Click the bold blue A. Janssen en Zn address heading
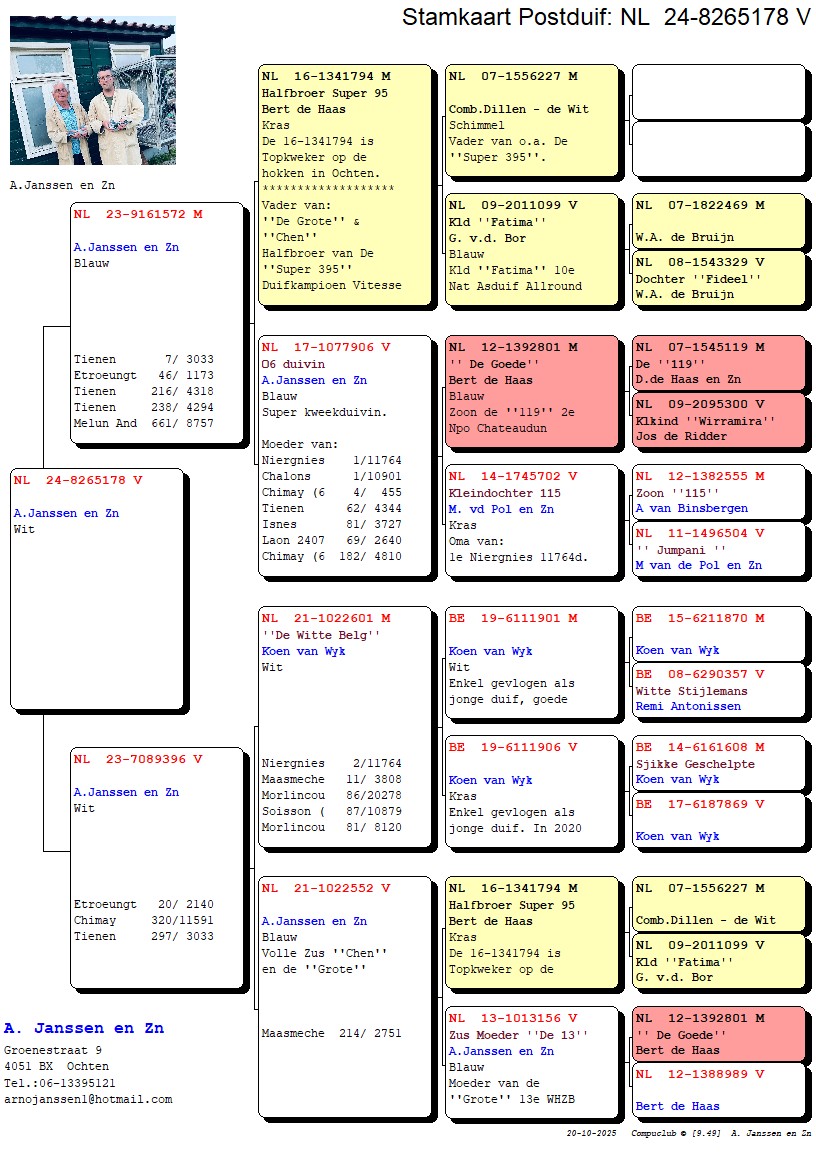This screenshot has height=1172, width=816. coord(84,1028)
